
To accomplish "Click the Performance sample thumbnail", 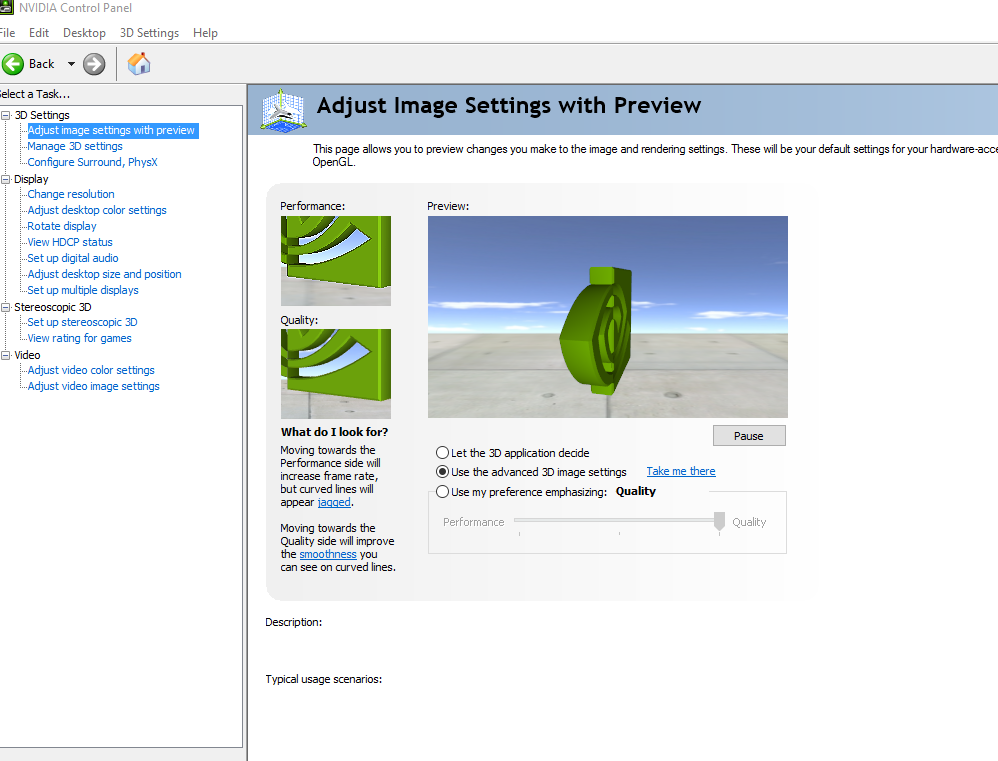I will coord(336,261).
